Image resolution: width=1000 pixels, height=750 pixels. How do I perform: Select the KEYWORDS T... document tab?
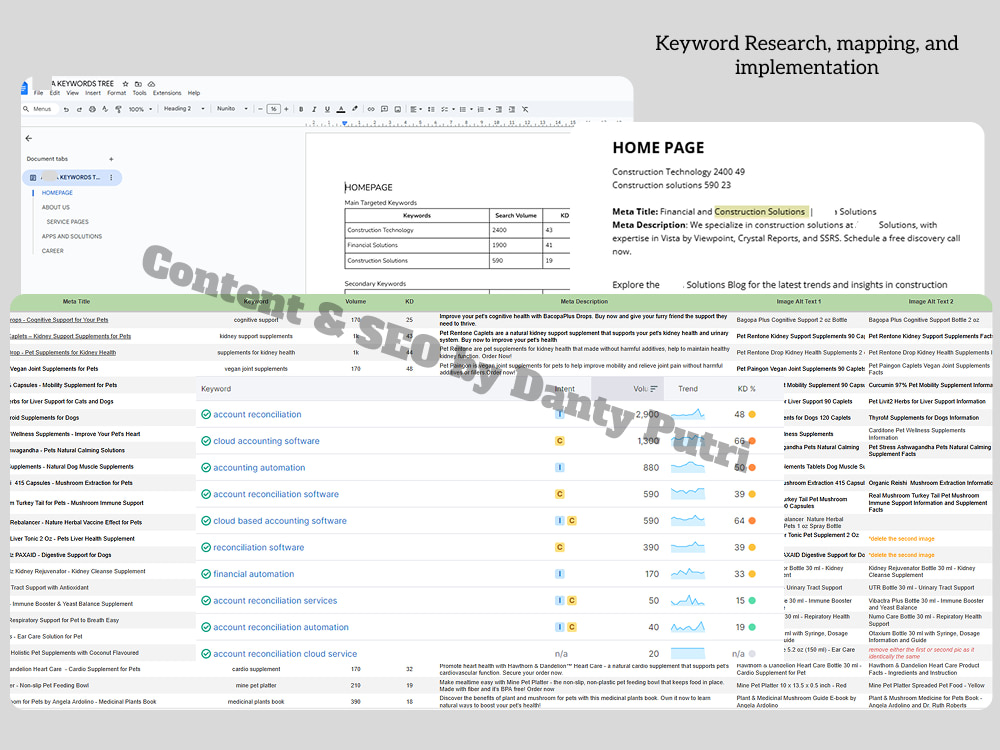[72, 177]
